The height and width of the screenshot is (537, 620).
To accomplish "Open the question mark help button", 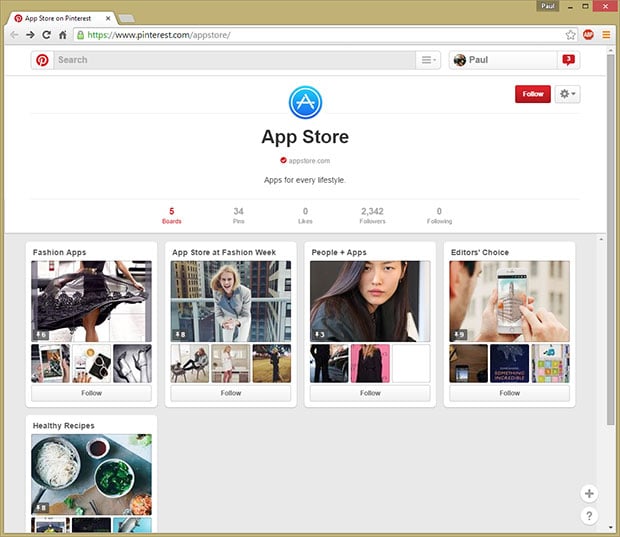I will coord(589,516).
